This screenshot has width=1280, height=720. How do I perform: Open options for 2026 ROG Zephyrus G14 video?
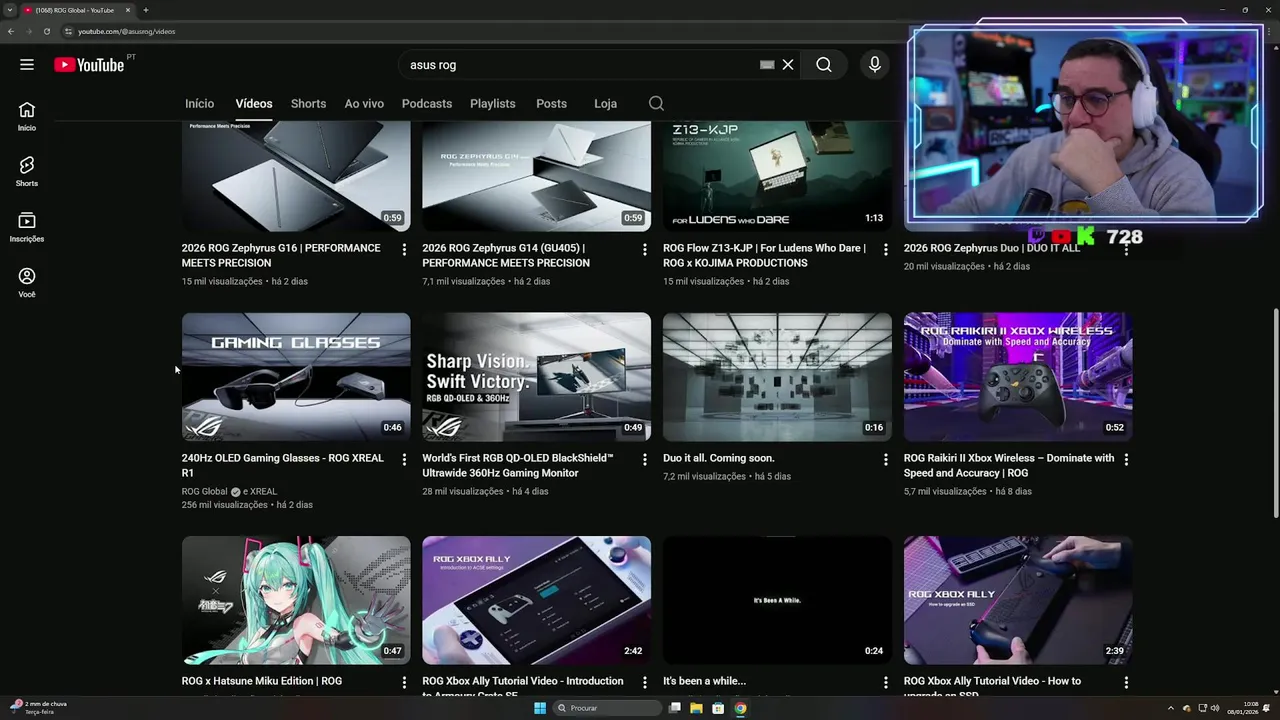tap(645, 249)
